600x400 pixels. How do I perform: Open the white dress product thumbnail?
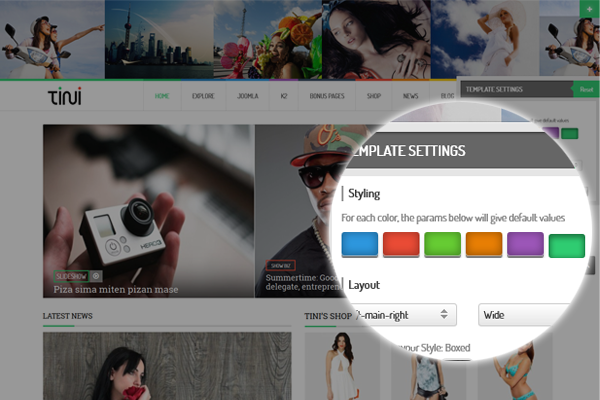330,370
